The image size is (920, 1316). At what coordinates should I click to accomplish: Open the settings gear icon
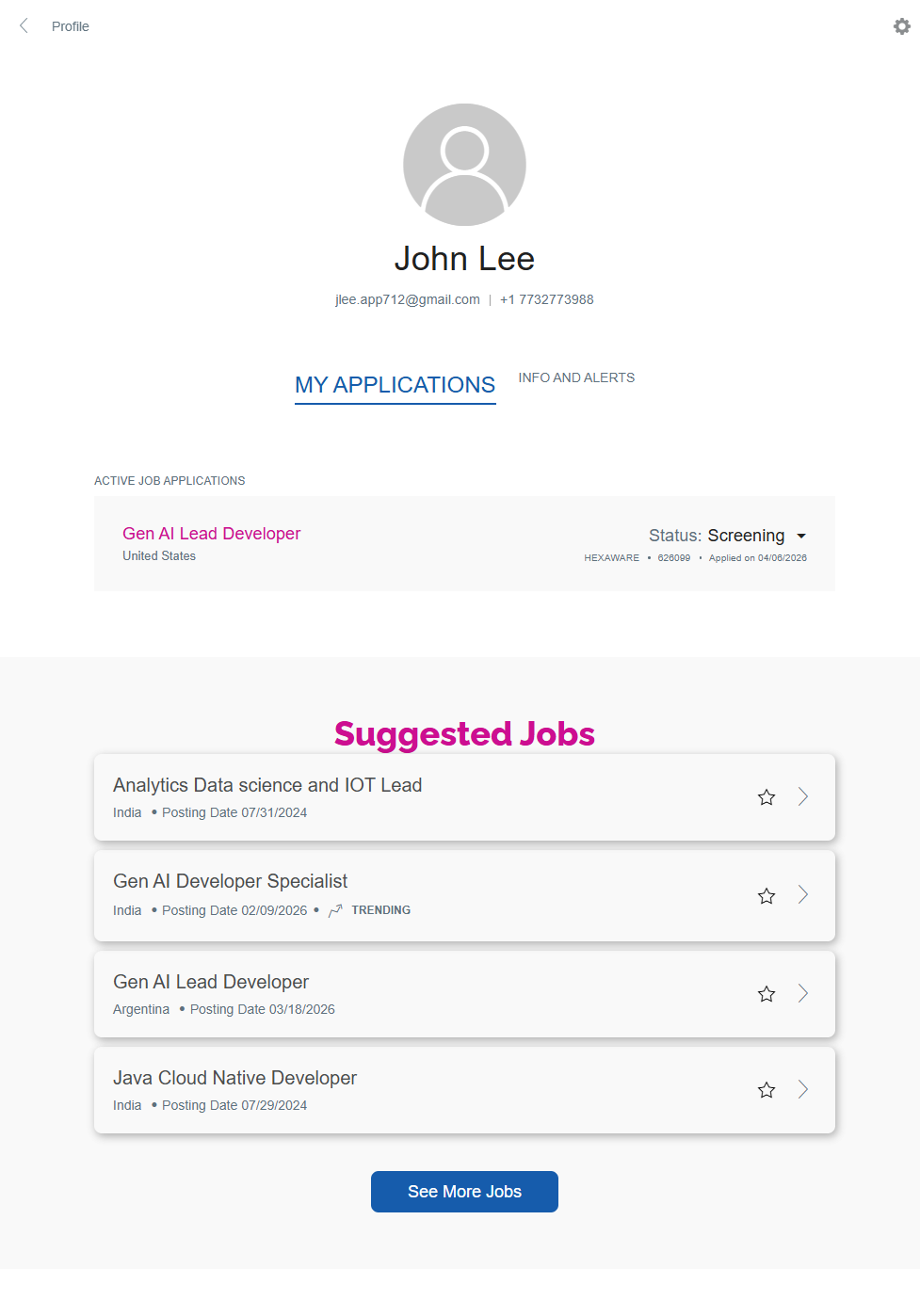tap(901, 26)
